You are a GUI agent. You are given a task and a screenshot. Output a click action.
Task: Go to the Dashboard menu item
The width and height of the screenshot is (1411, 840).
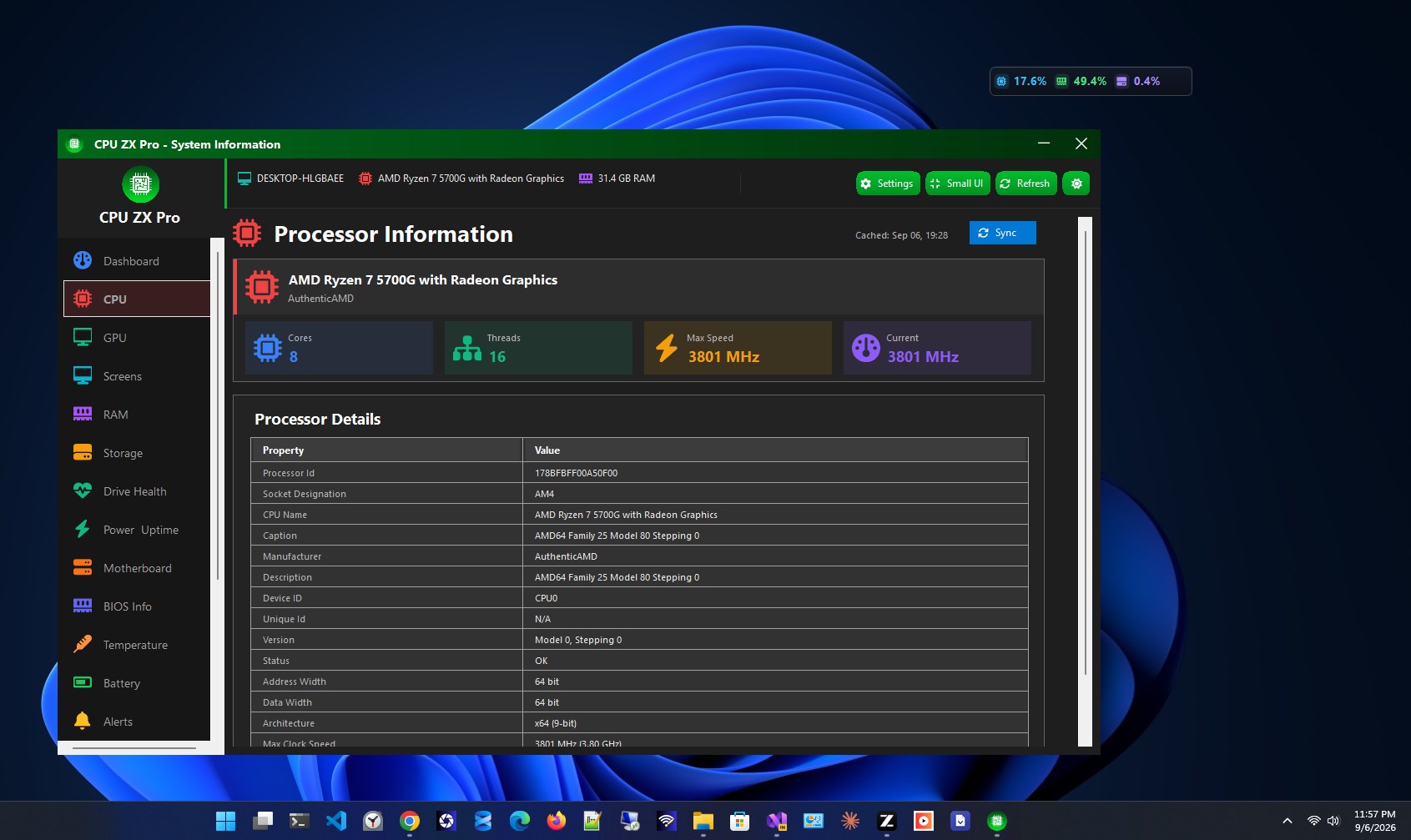[137, 260]
